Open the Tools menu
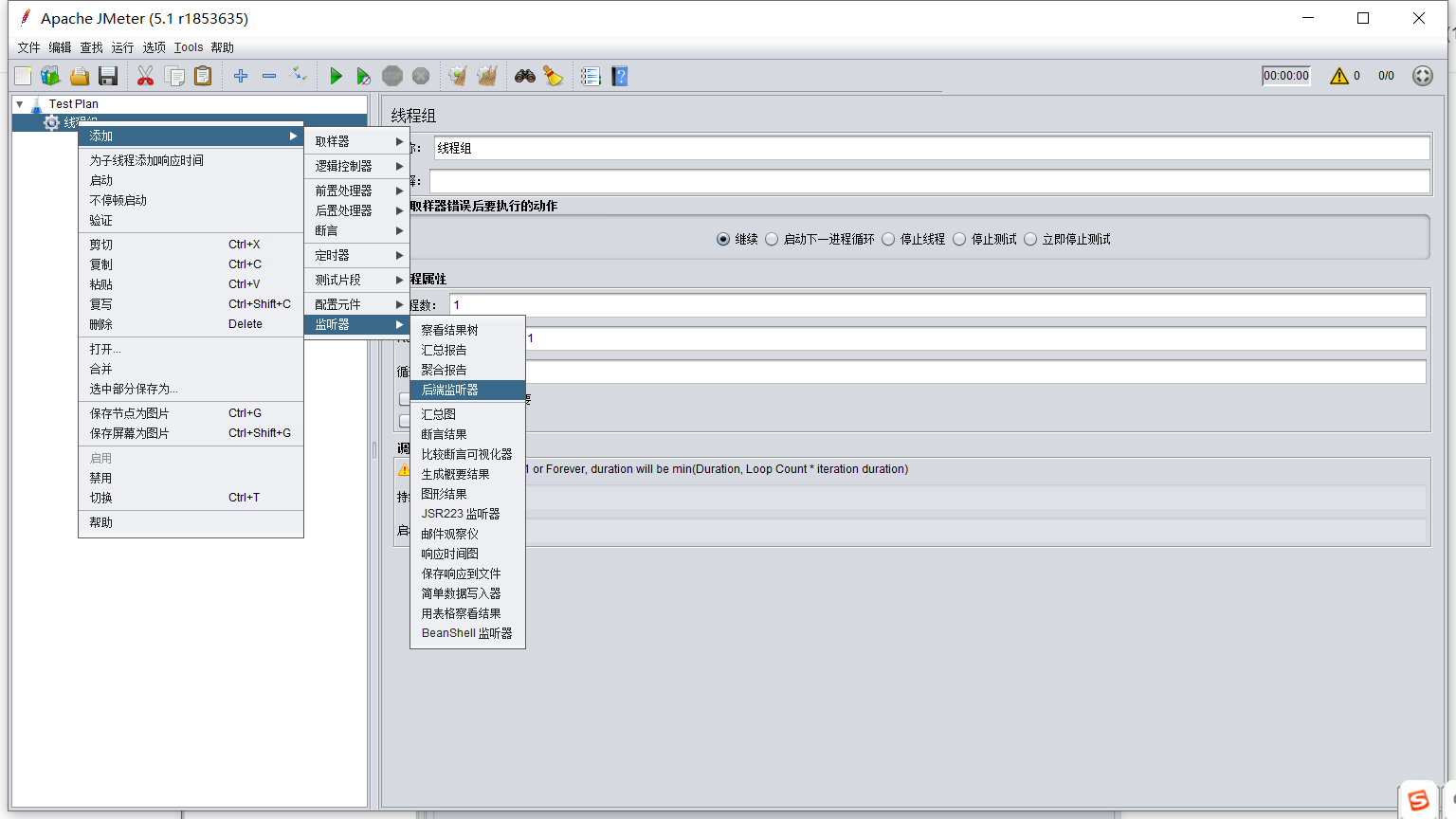 pyautogui.click(x=189, y=47)
